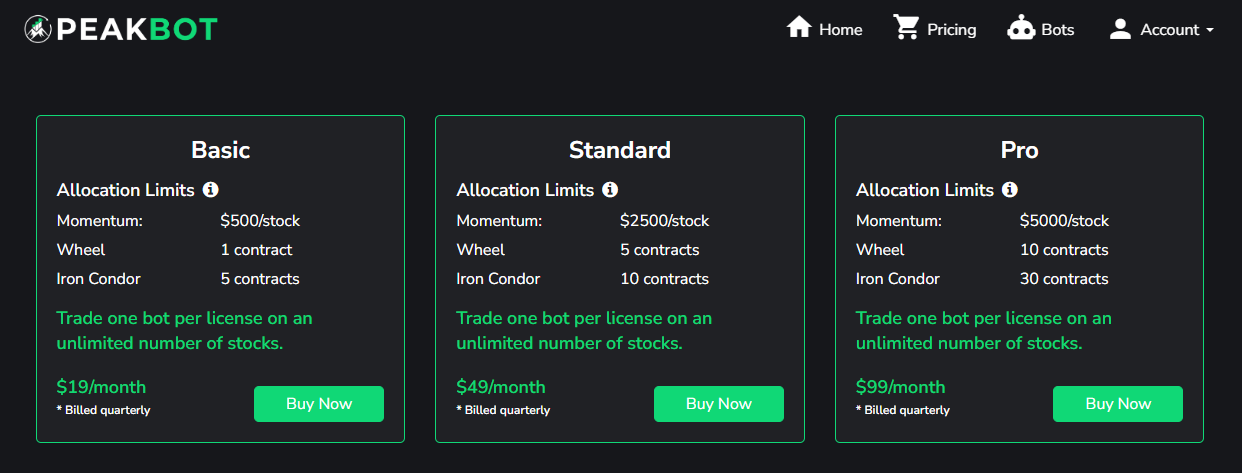This screenshot has width=1242, height=473.
Task: Click the PEAKBOT brand text
Action: pyautogui.click(x=137, y=30)
